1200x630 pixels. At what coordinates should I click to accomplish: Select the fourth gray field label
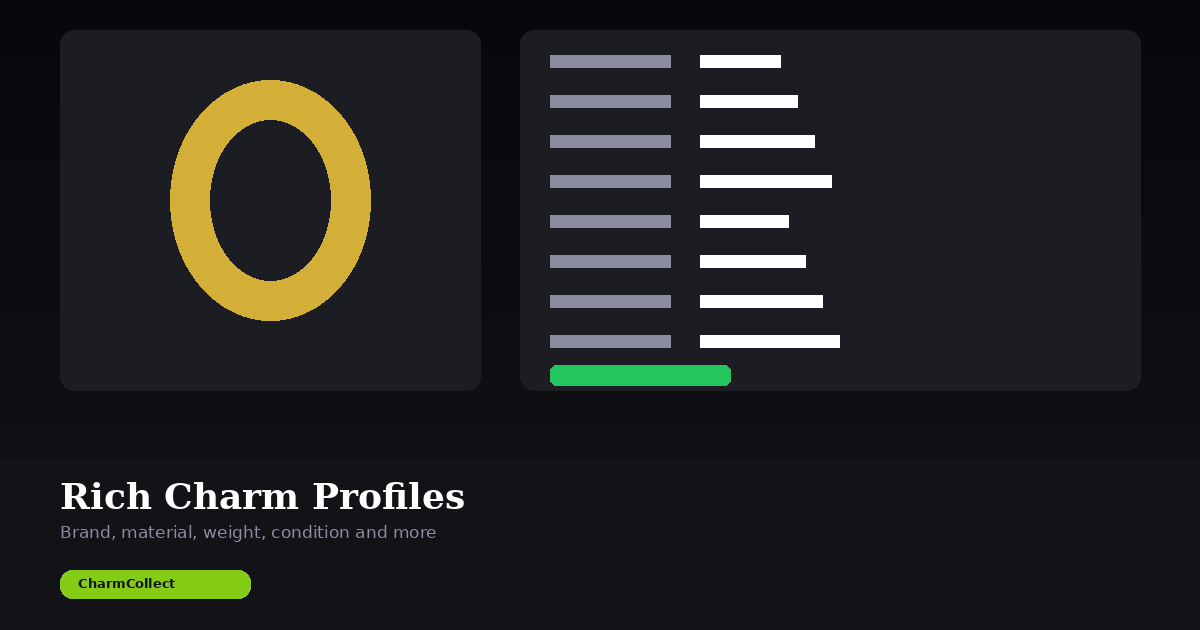(610, 181)
